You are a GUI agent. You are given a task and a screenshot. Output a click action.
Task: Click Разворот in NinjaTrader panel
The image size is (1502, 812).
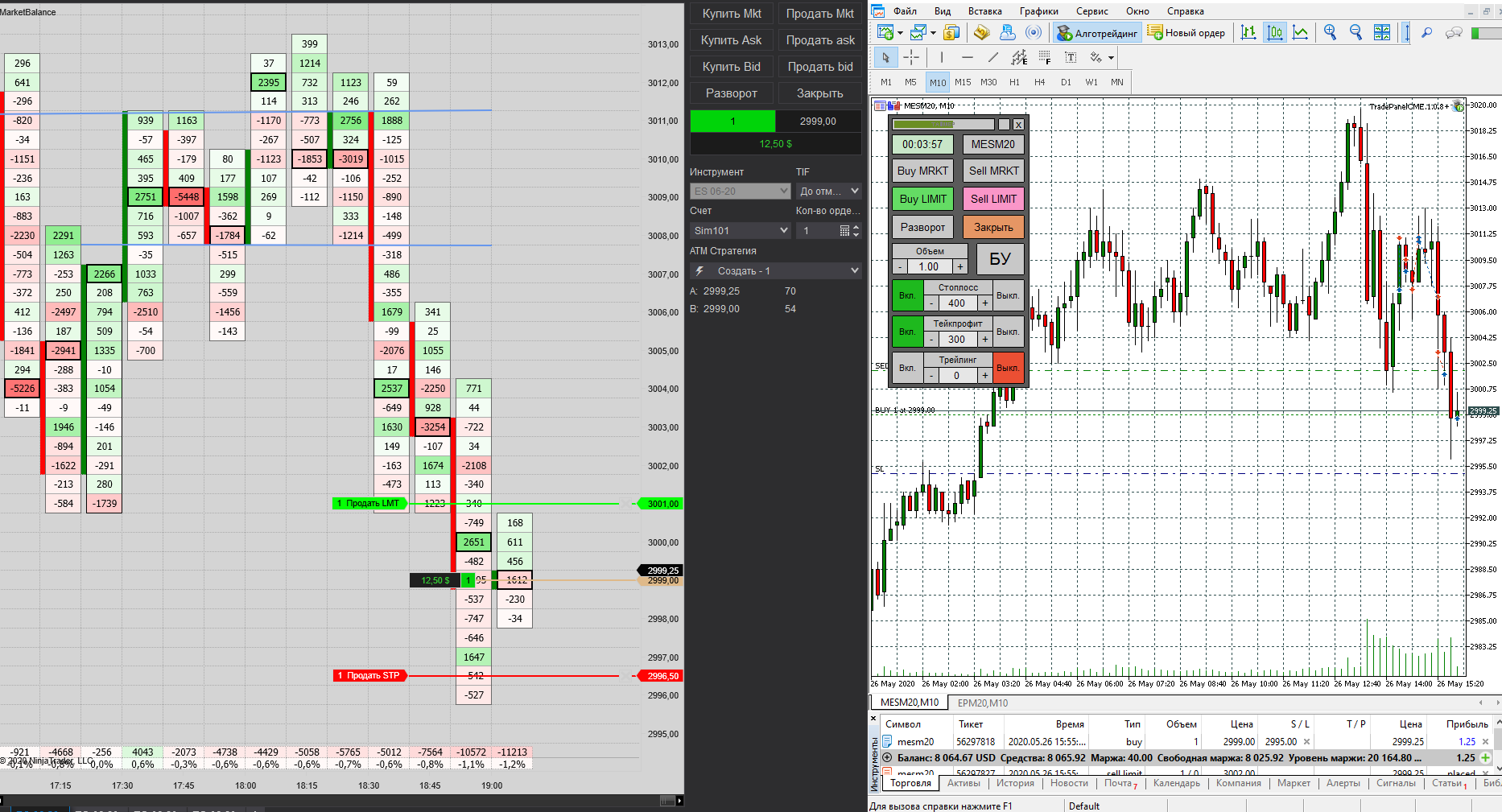point(732,93)
